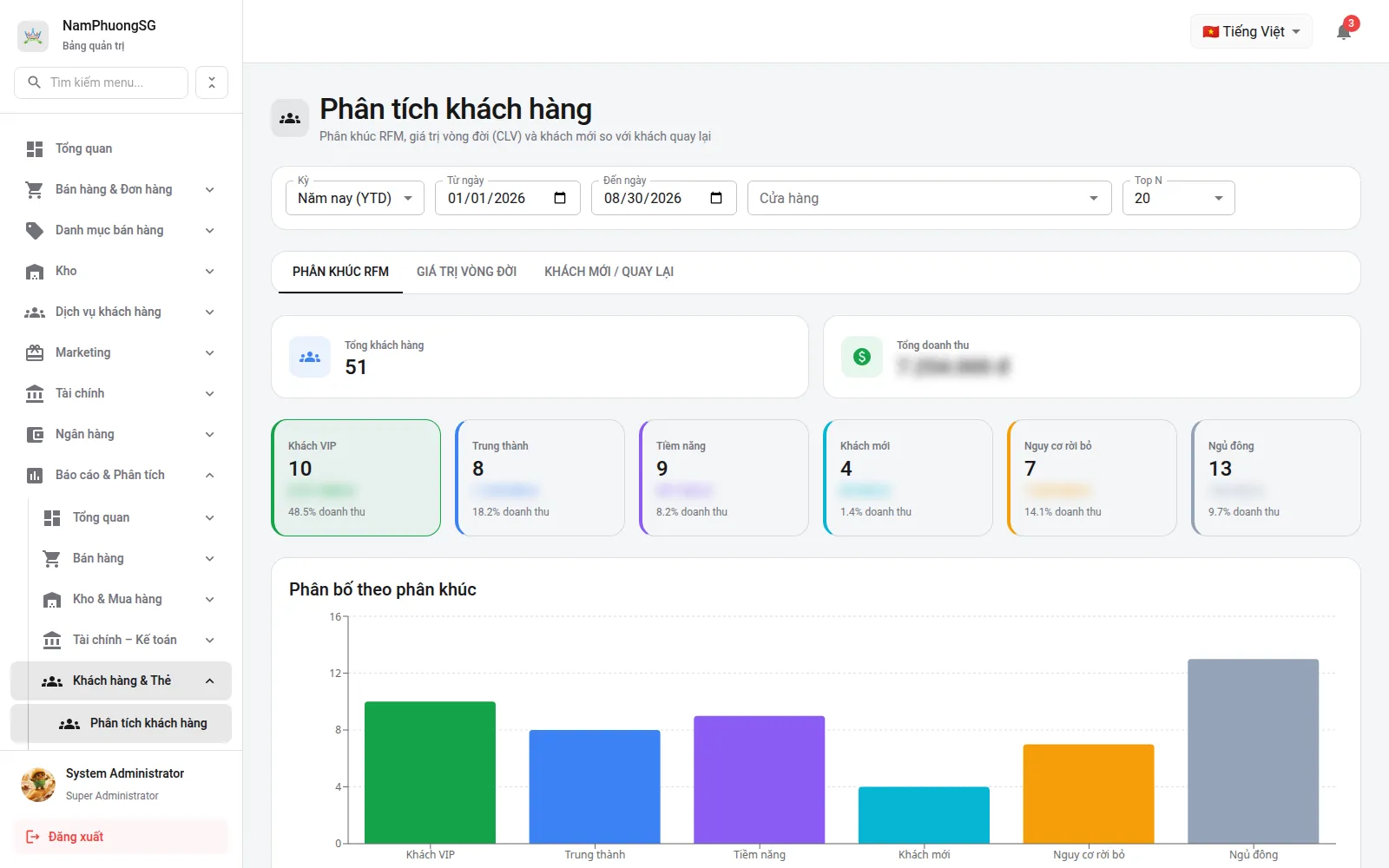Expand the Bán hàng report submenu
The image size is (1389, 868).
point(209,558)
